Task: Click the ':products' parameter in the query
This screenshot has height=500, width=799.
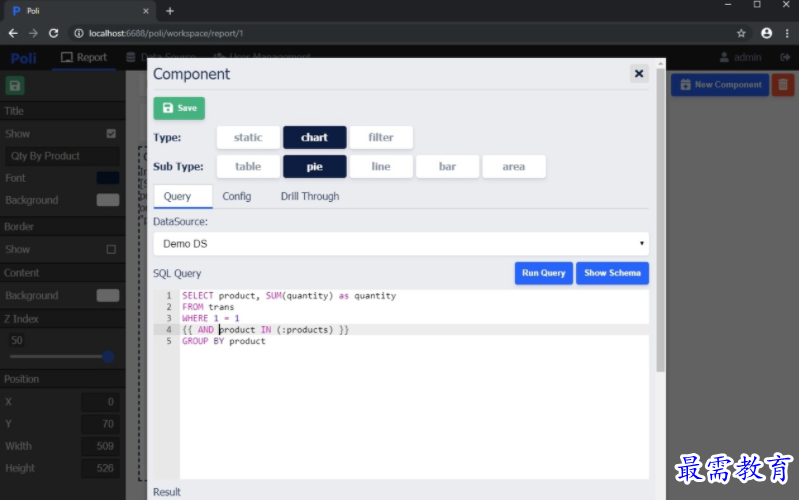Action: click(x=305, y=330)
